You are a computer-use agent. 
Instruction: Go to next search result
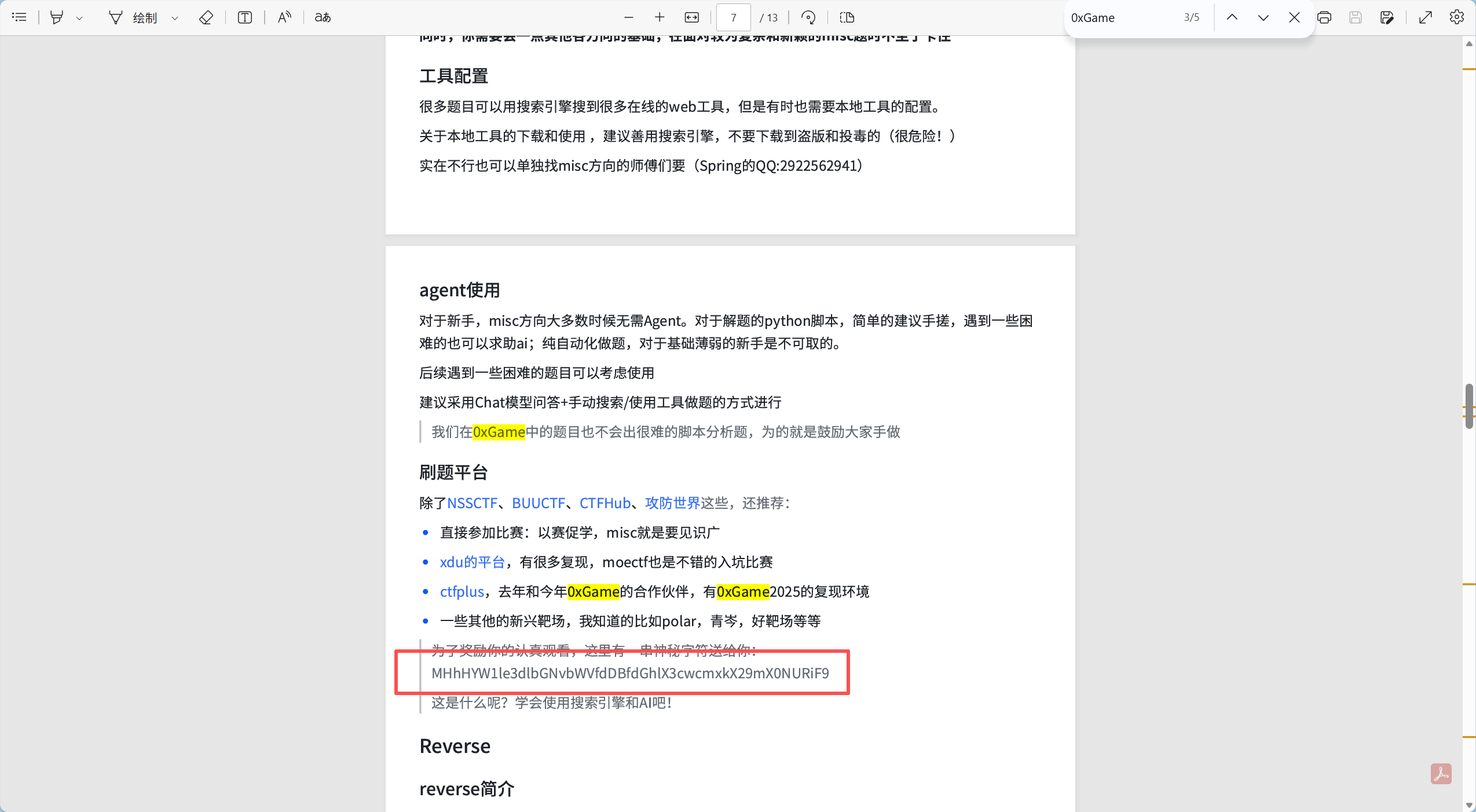(x=1263, y=17)
